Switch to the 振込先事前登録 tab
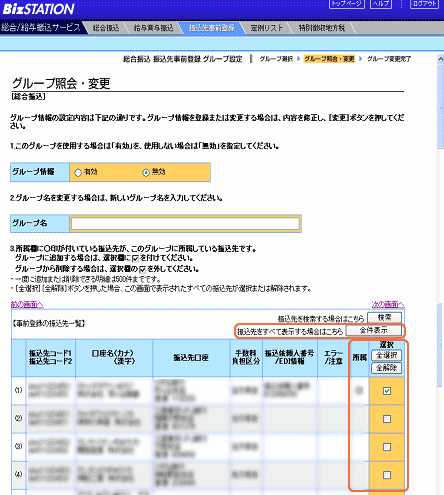Screen dimensions: 444x495 click(212, 28)
